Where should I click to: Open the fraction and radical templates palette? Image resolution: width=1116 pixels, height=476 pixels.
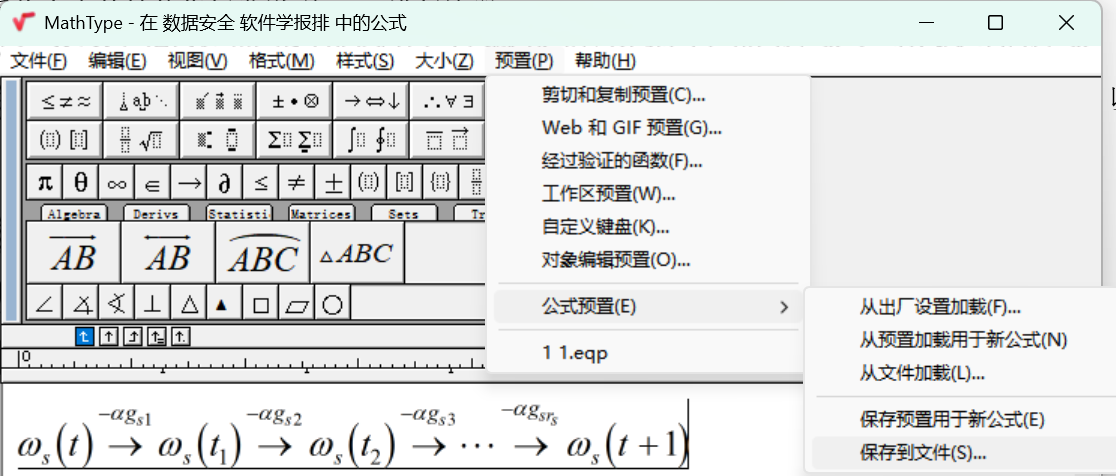tap(142, 139)
